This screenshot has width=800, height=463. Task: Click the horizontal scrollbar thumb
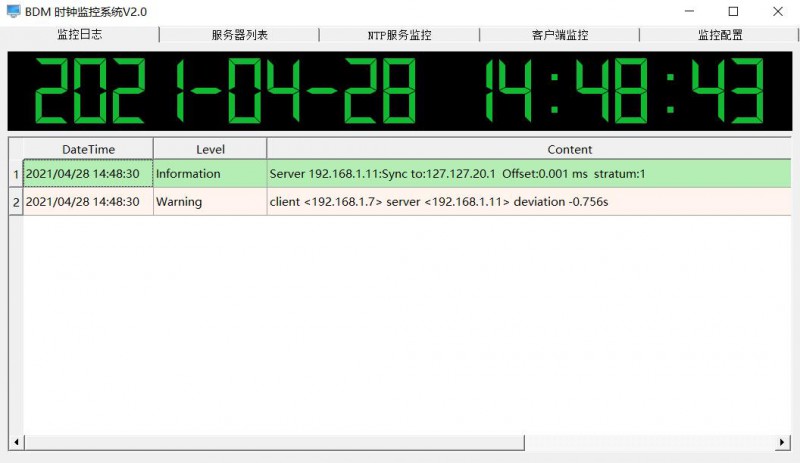274,442
